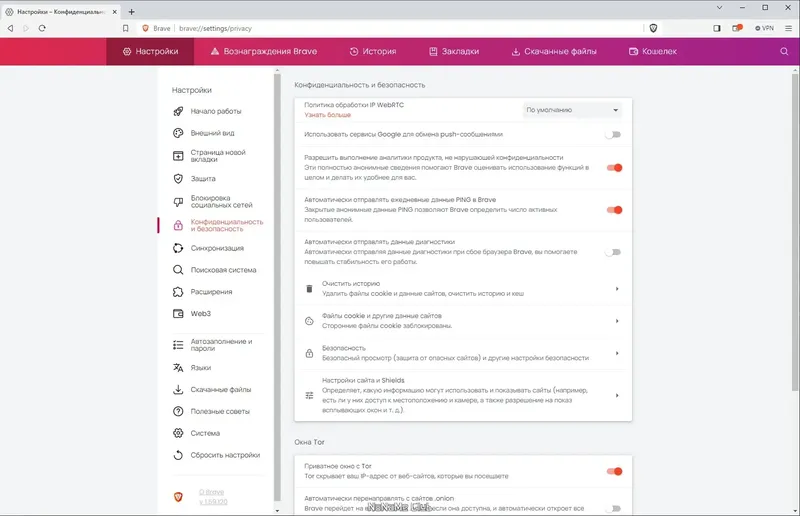
Task: Click Конфиденциальность и безопасность lock icon
Action: [178, 226]
